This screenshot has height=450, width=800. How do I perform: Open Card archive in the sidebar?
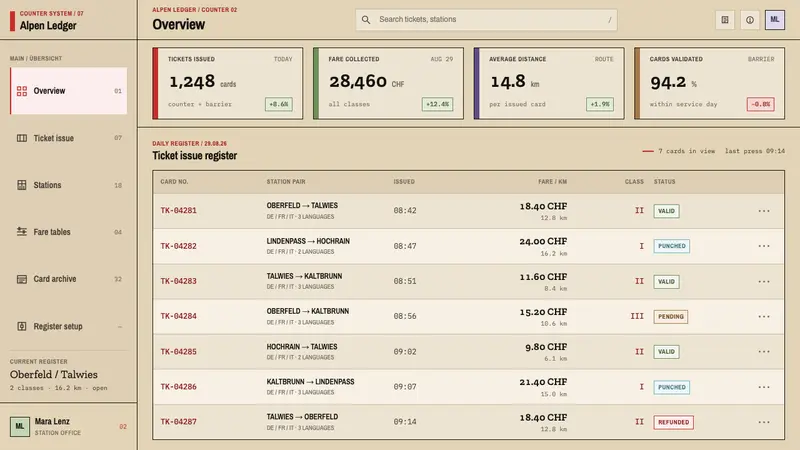point(68,279)
